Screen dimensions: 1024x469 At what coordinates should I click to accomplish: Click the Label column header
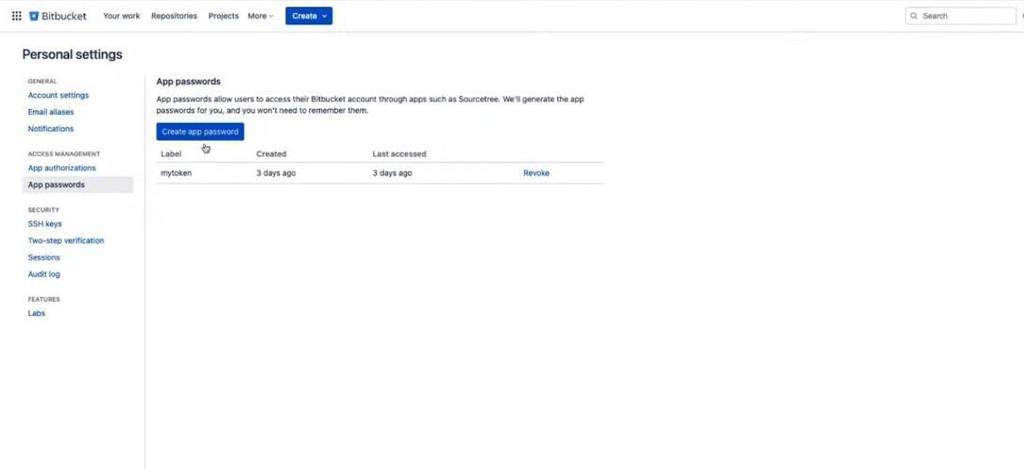171,154
